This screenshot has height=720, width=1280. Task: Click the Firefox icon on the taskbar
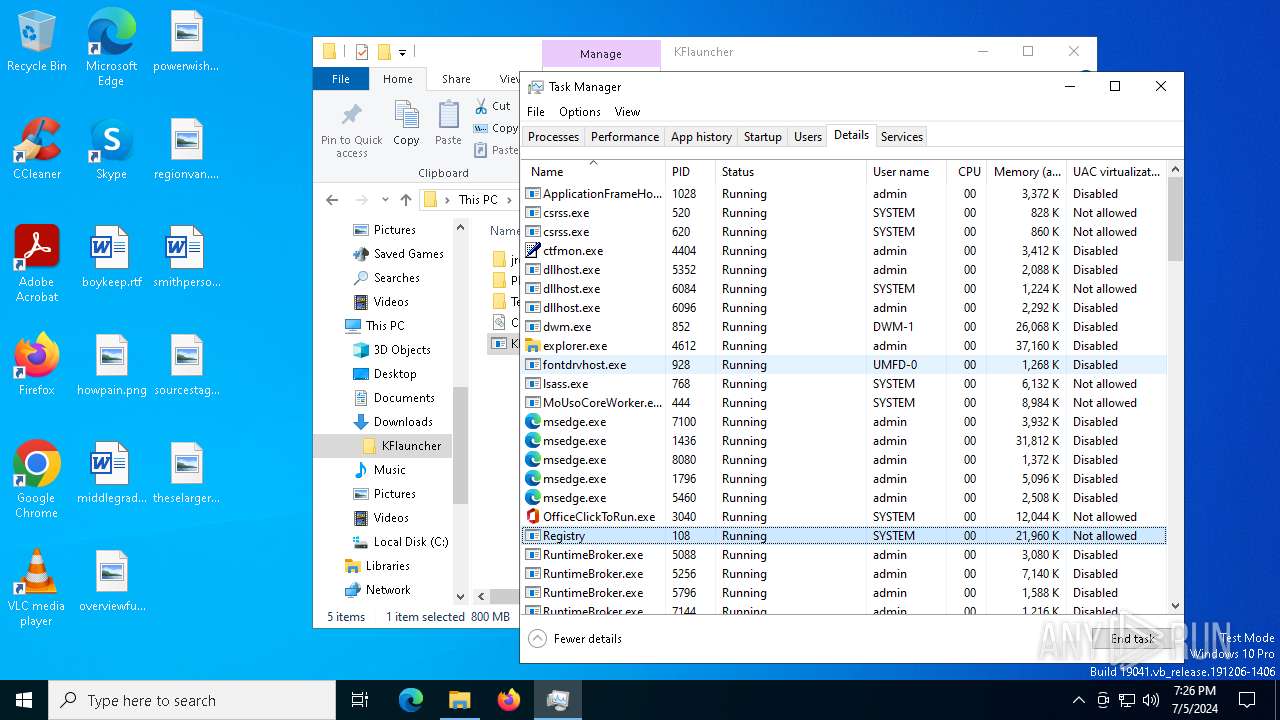pyautogui.click(x=509, y=700)
